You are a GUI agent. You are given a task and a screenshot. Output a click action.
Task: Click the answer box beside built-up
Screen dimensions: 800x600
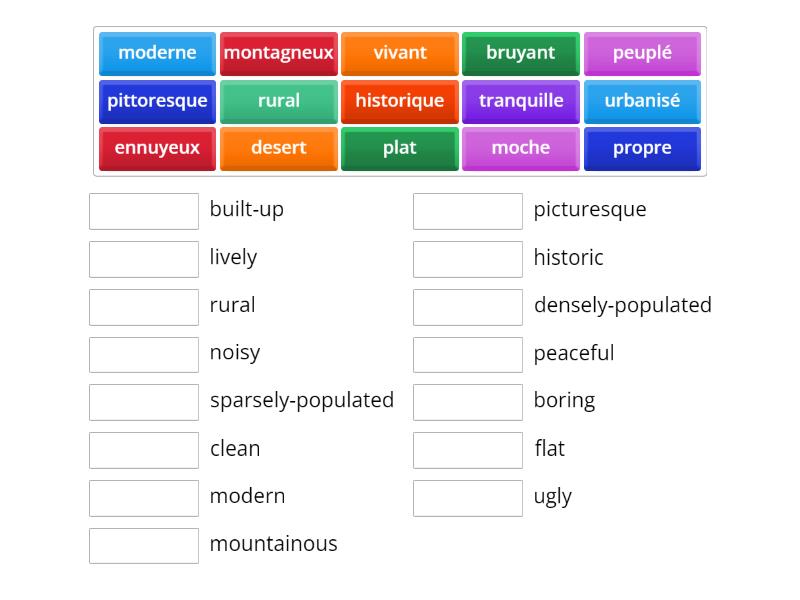[143, 211]
